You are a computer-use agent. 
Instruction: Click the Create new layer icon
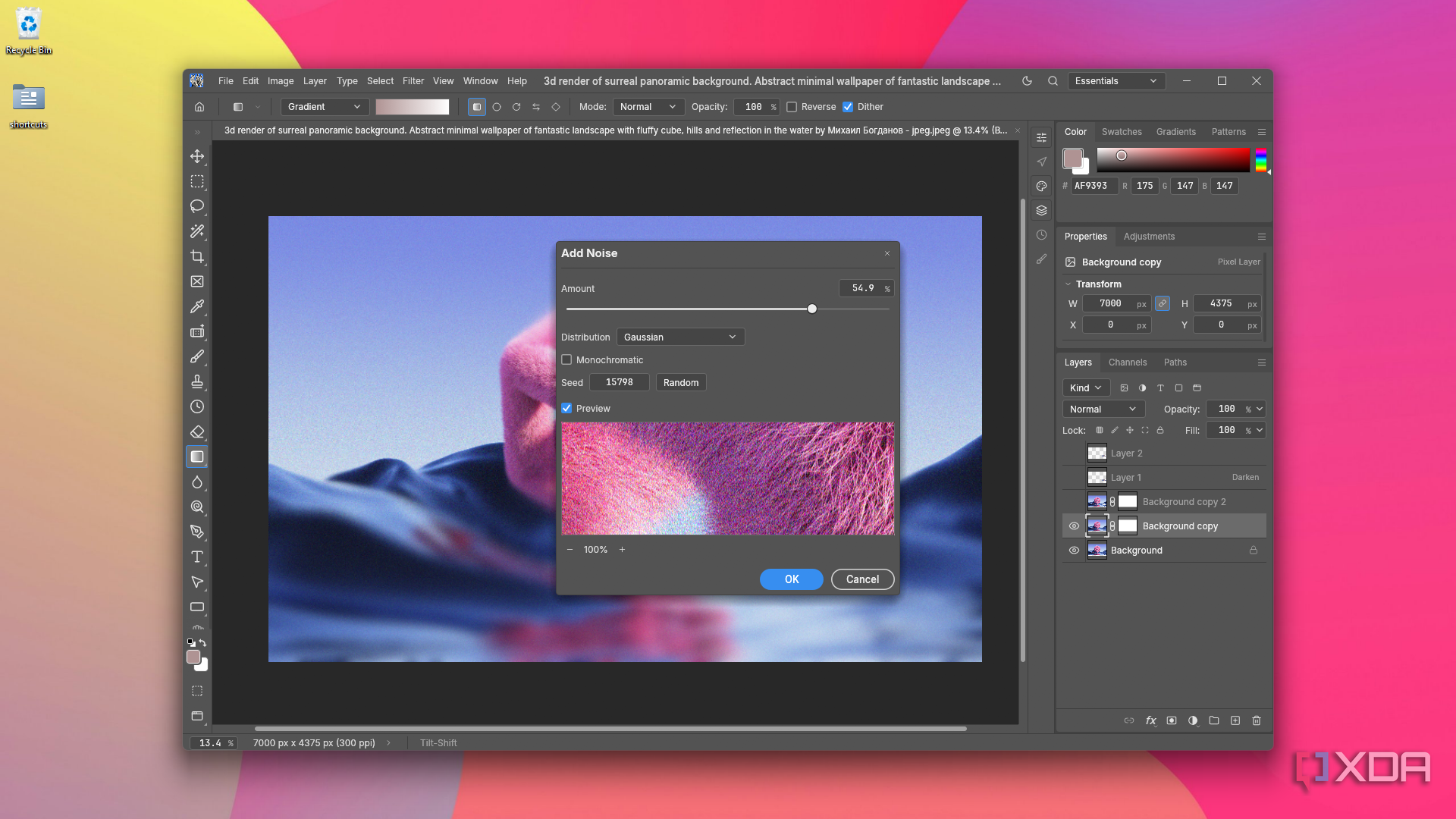point(1235,720)
